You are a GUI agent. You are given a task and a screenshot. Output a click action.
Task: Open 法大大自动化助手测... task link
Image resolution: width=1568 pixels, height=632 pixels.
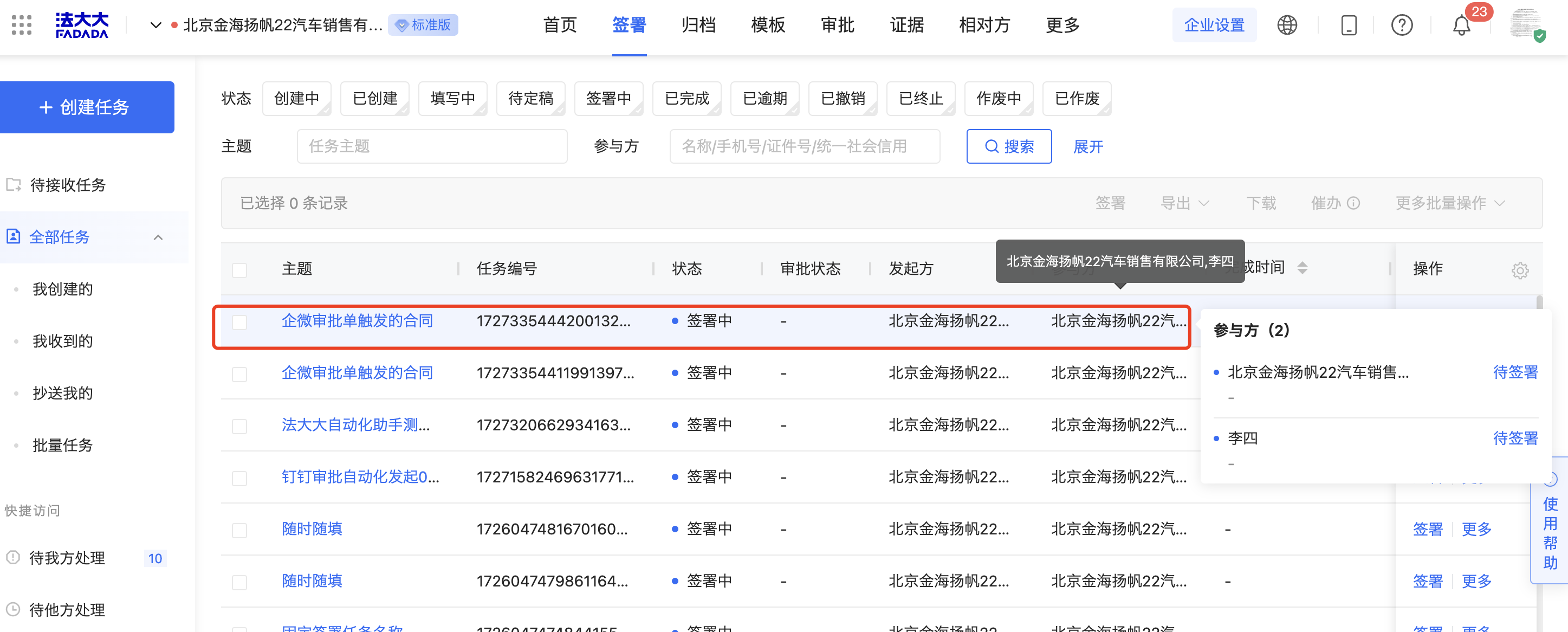pyautogui.click(x=355, y=425)
